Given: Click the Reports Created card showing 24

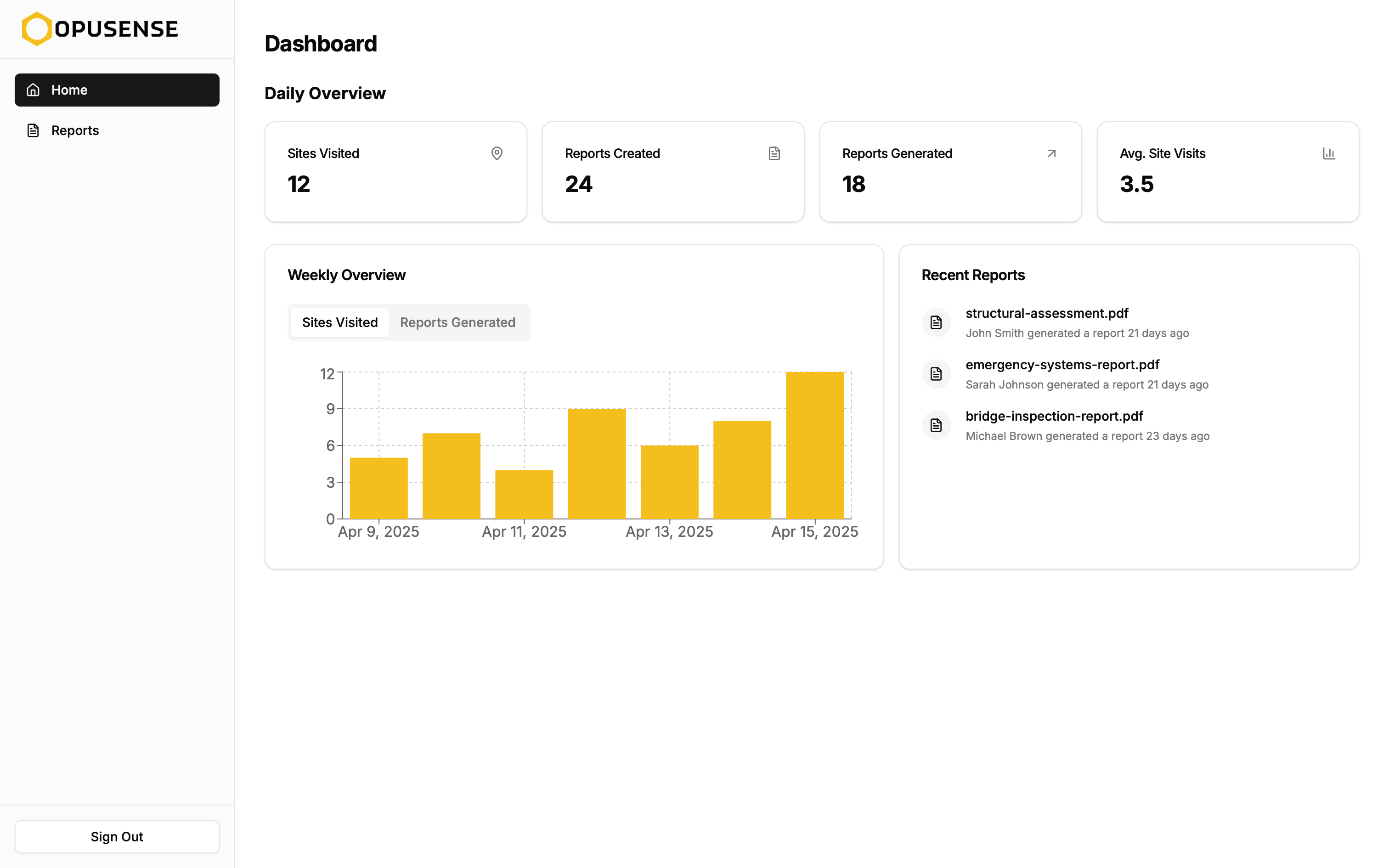Looking at the screenshot, I should coord(673,172).
